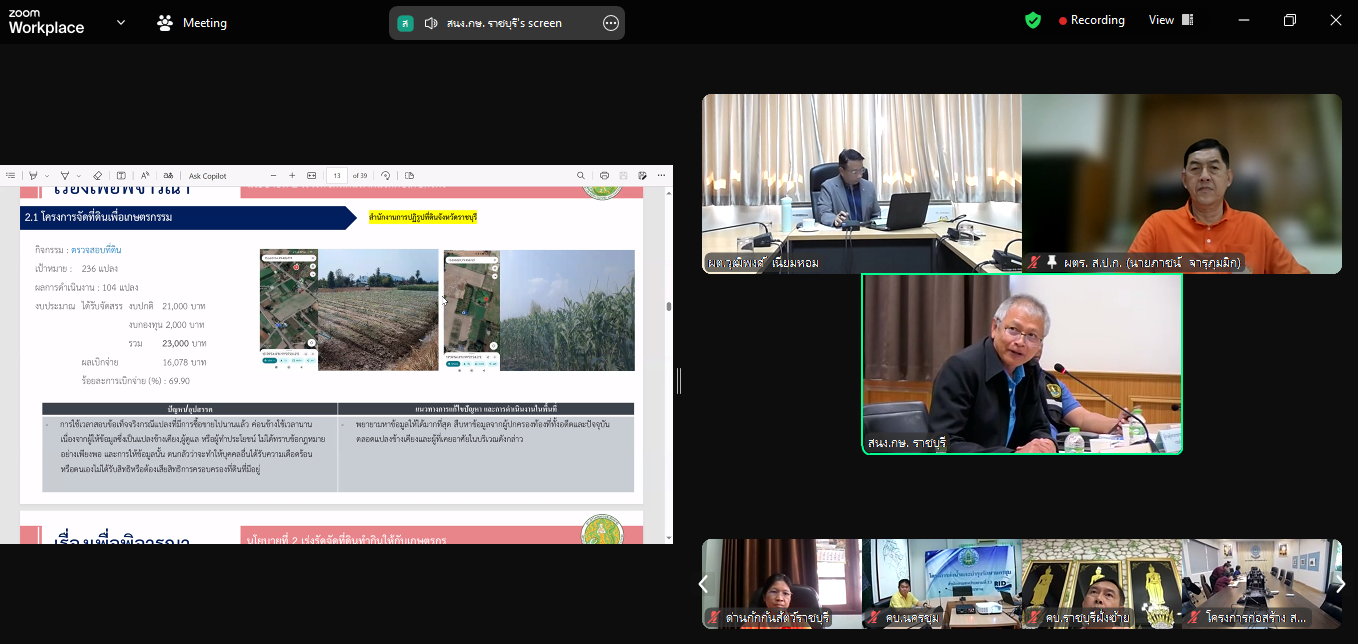1358x644 pixels.
Task: Select the eraser tool in PDF toolbar
Action: 97,176
